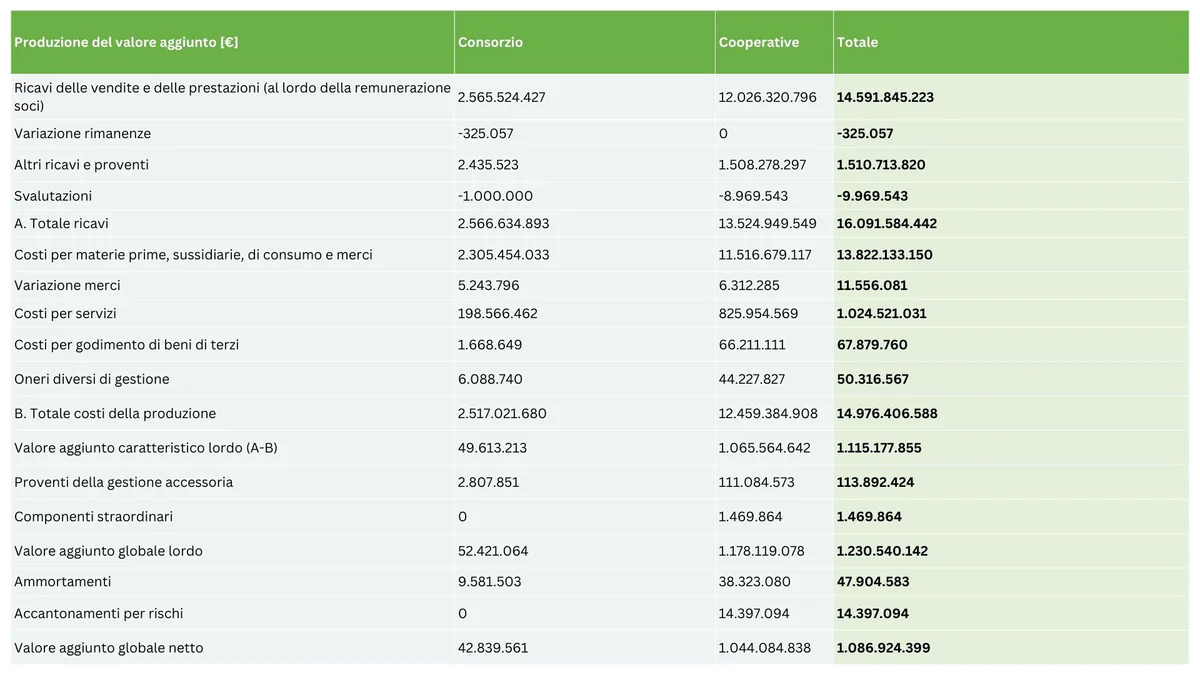This screenshot has height=675, width=1200.
Task: Click the Totale column header
Action: click(857, 42)
